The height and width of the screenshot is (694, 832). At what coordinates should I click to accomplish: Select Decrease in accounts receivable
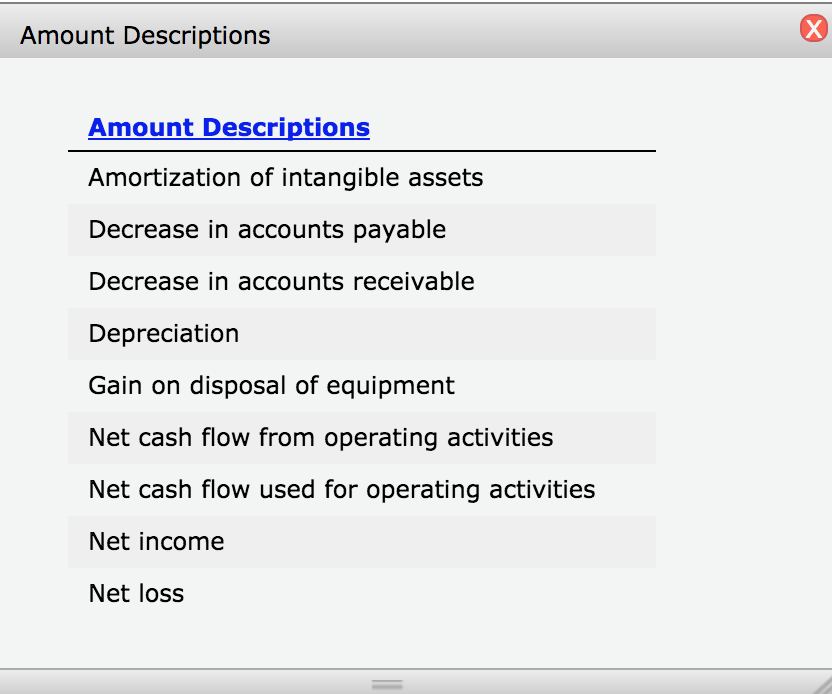pos(281,281)
